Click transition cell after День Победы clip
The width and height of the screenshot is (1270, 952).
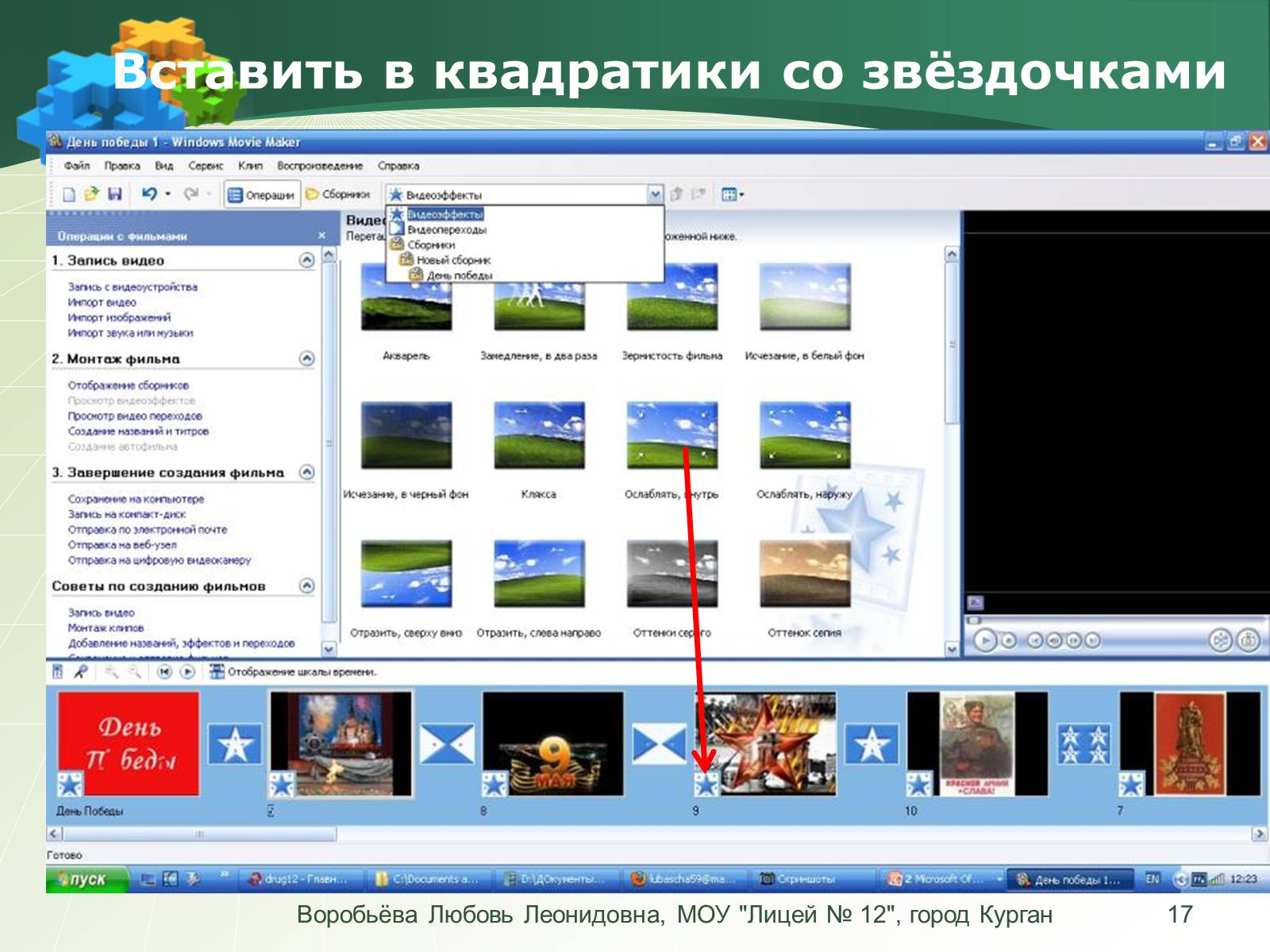click(235, 744)
